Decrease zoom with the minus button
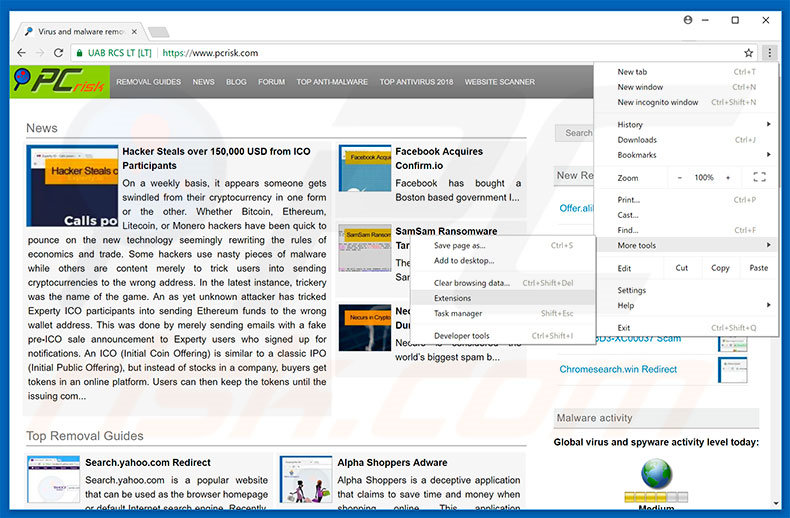Image resolution: width=790 pixels, height=518 pixels. 680,177
